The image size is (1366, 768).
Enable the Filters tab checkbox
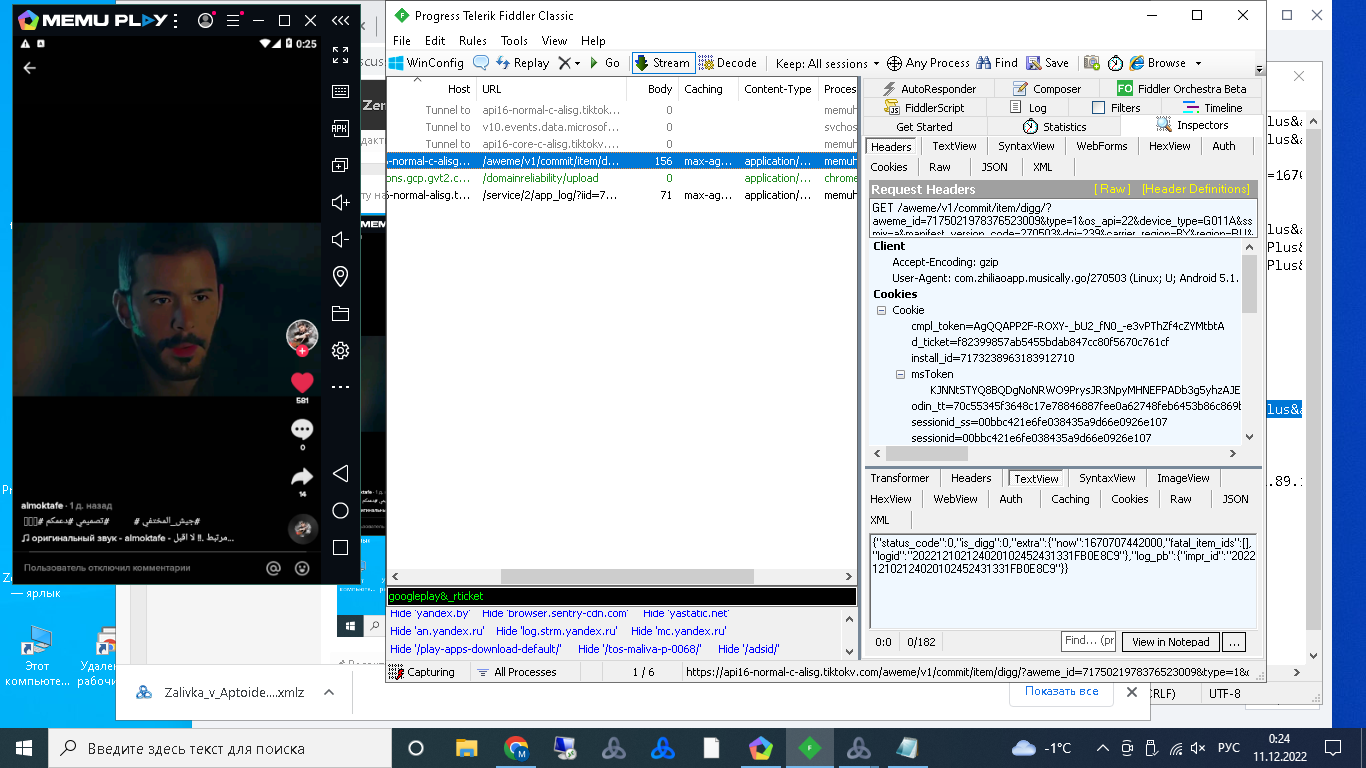(x=1099, y=108)
